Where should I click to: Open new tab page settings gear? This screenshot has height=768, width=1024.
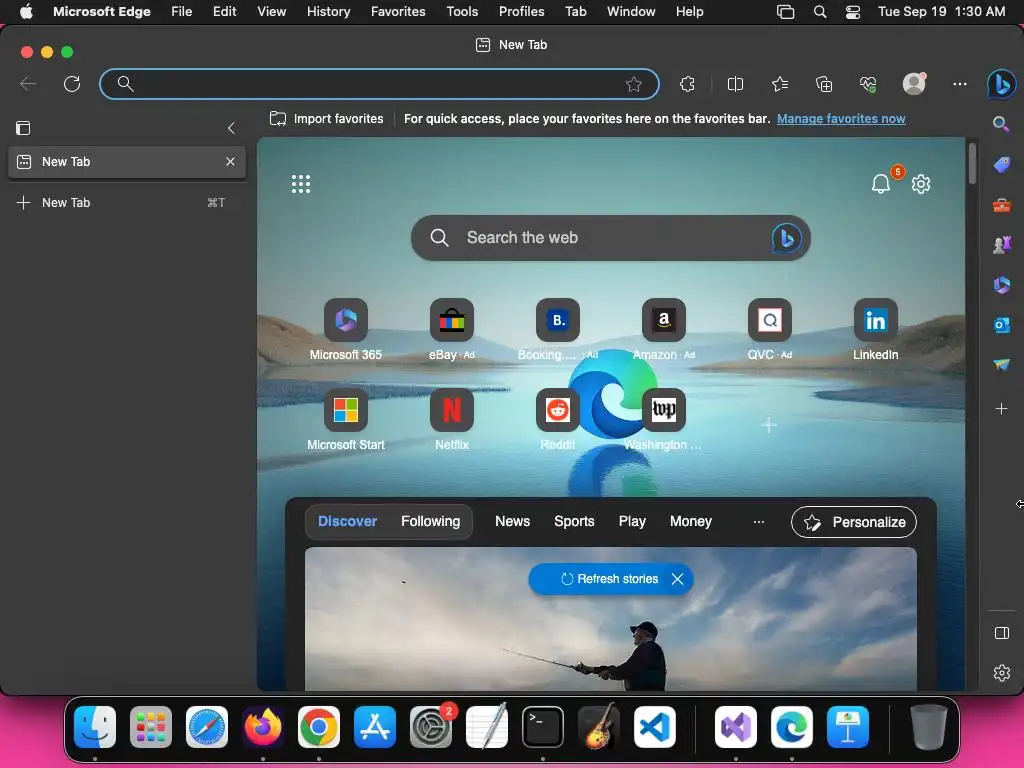(x=921, y=184)
